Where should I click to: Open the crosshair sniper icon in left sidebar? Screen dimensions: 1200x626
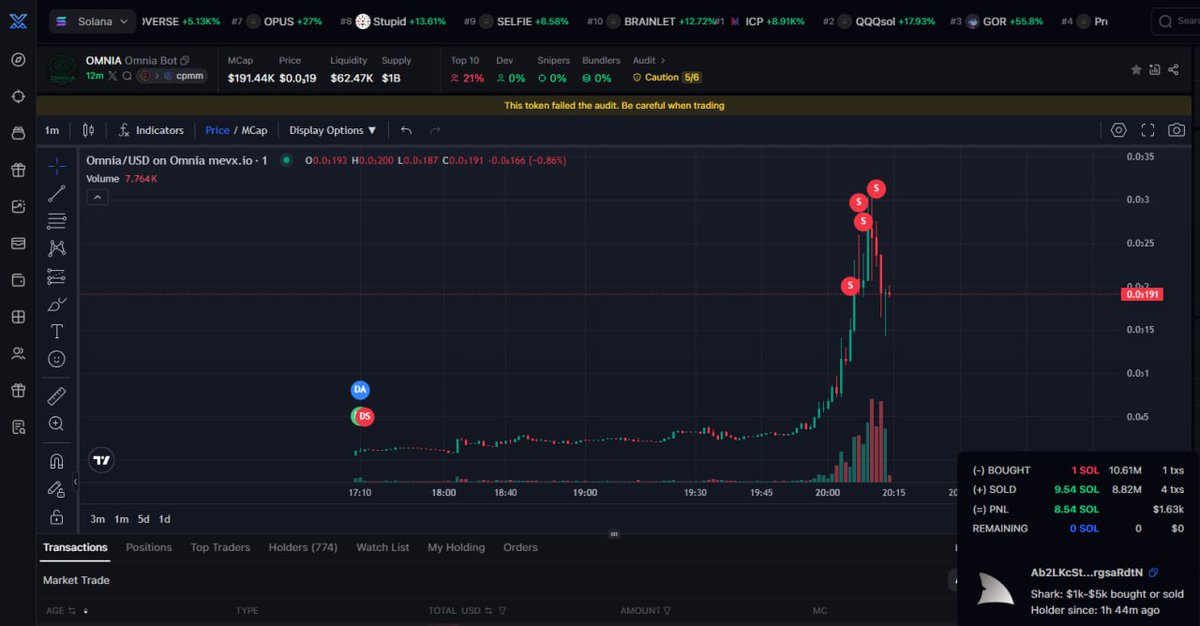tap(18, 97)
